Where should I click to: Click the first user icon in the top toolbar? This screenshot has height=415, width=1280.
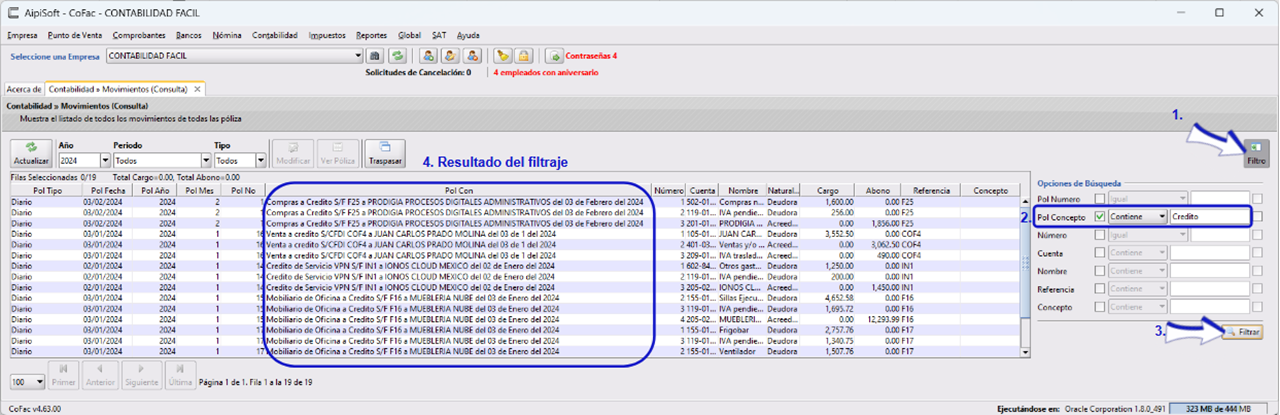click(x=428, y=56)
